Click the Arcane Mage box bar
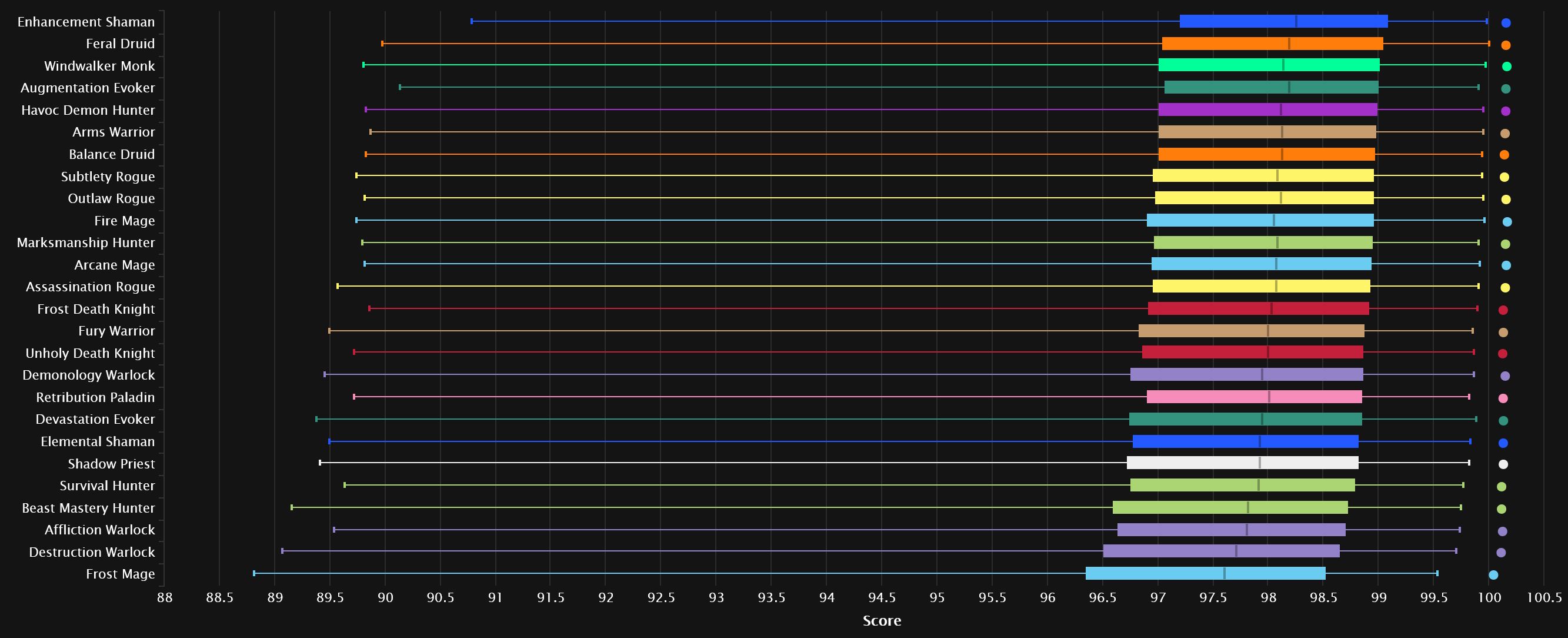The height and width of the screenshot is (638, 1568). click(1261, 264)
